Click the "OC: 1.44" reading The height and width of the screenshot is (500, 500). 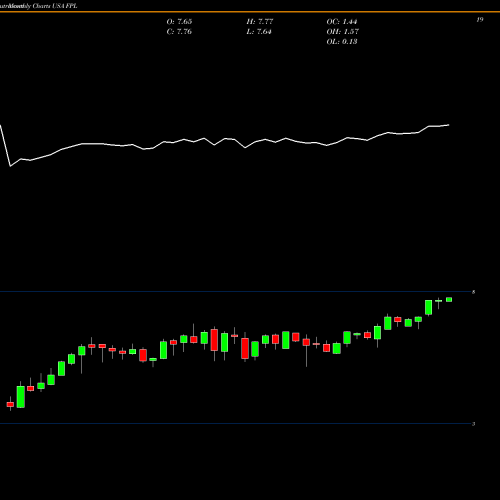pos(342,22)
